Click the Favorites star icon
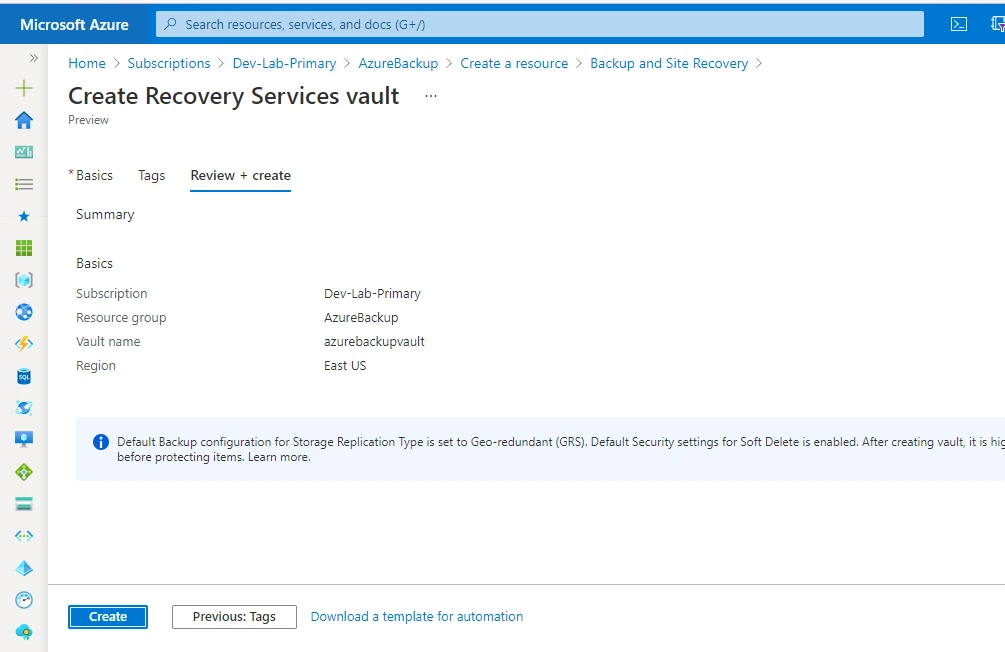The image size is (1005, 652). (x=24, y=216)
